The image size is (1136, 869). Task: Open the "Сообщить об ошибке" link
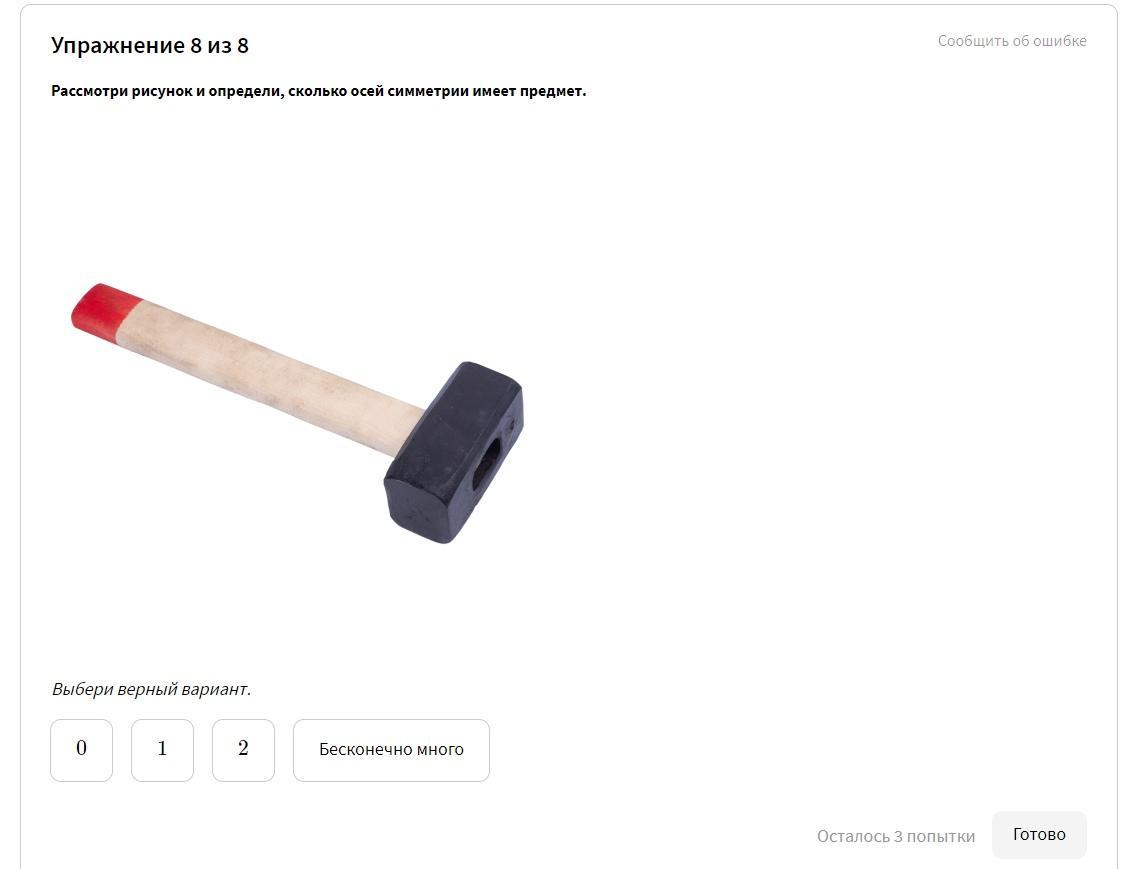pos(1012,41)
